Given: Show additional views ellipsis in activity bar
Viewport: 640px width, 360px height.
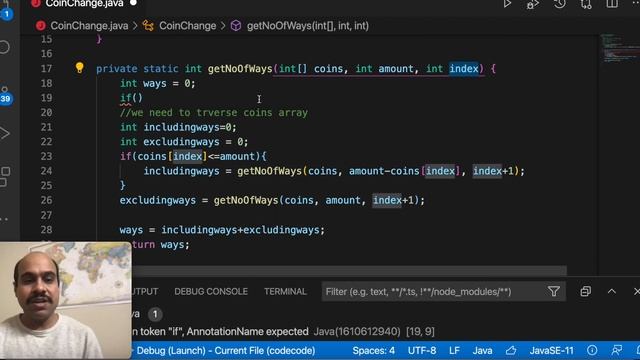Looking at the screenshot, I should 4,219.
